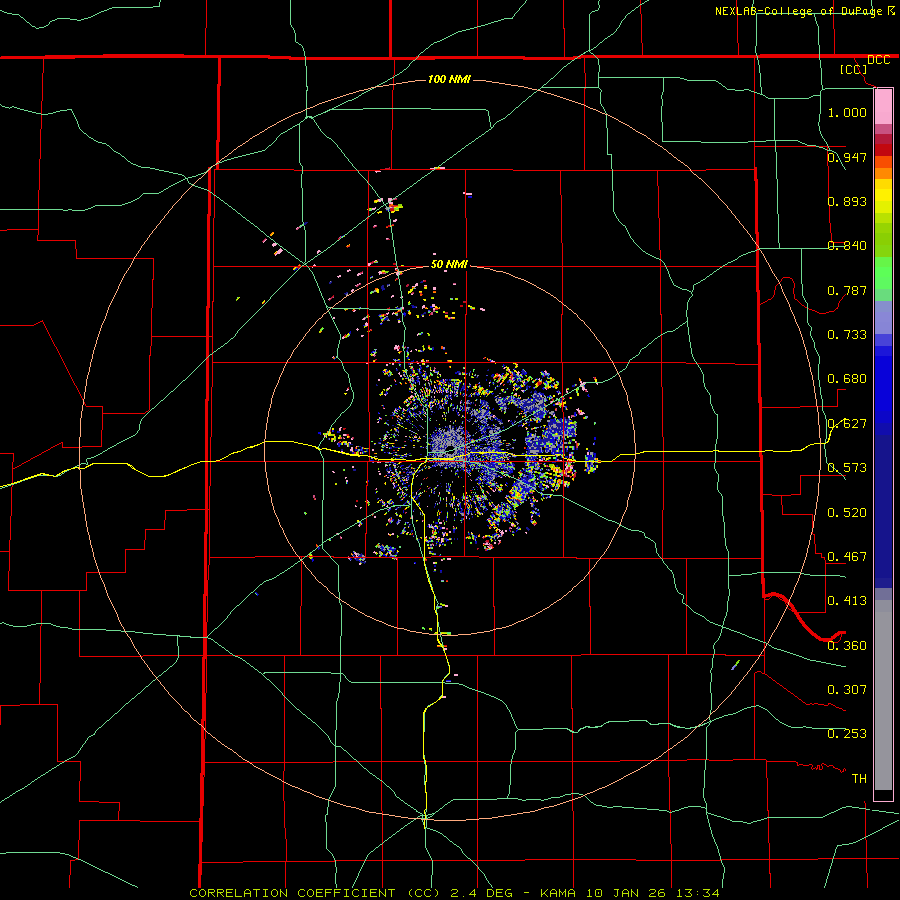Click the 0.627 legend value
This screenshot has height=900, width=900.
pos(847,423)
